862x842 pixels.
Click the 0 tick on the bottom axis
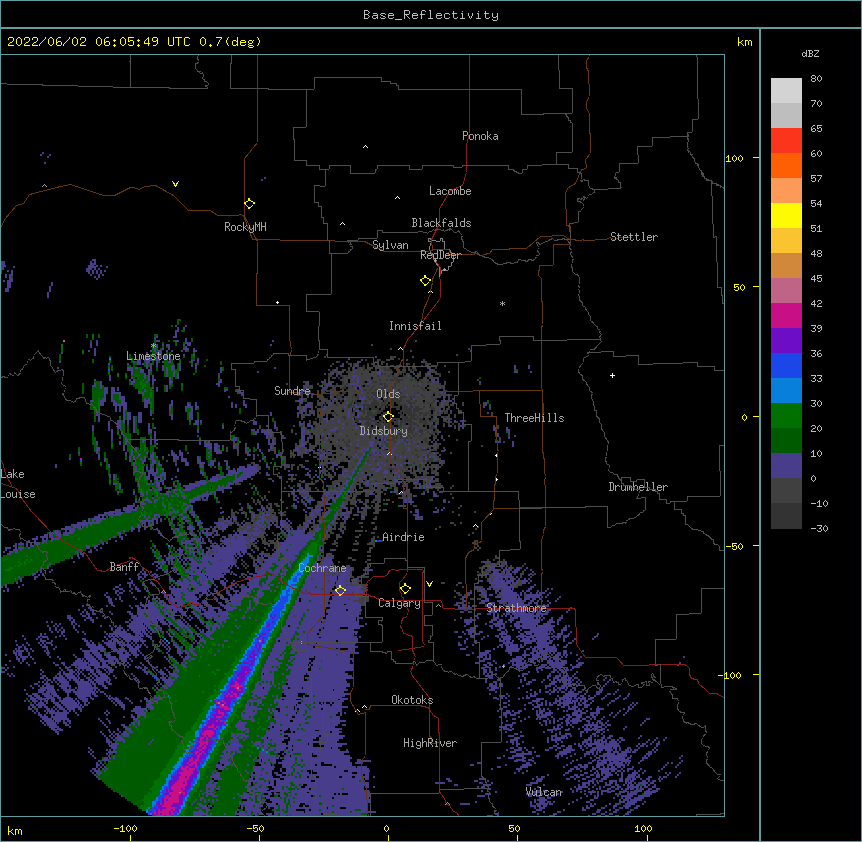pyautogui.click(x=386, y=828)
